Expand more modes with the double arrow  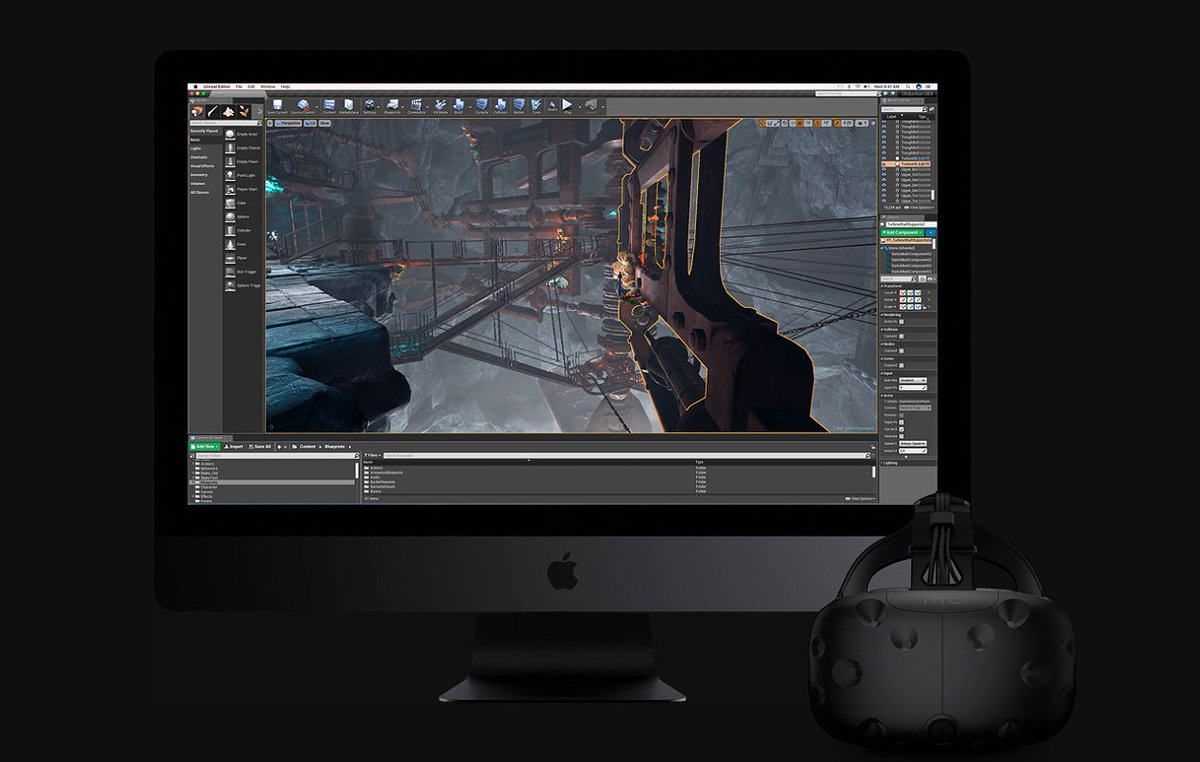tap(259, 112)
